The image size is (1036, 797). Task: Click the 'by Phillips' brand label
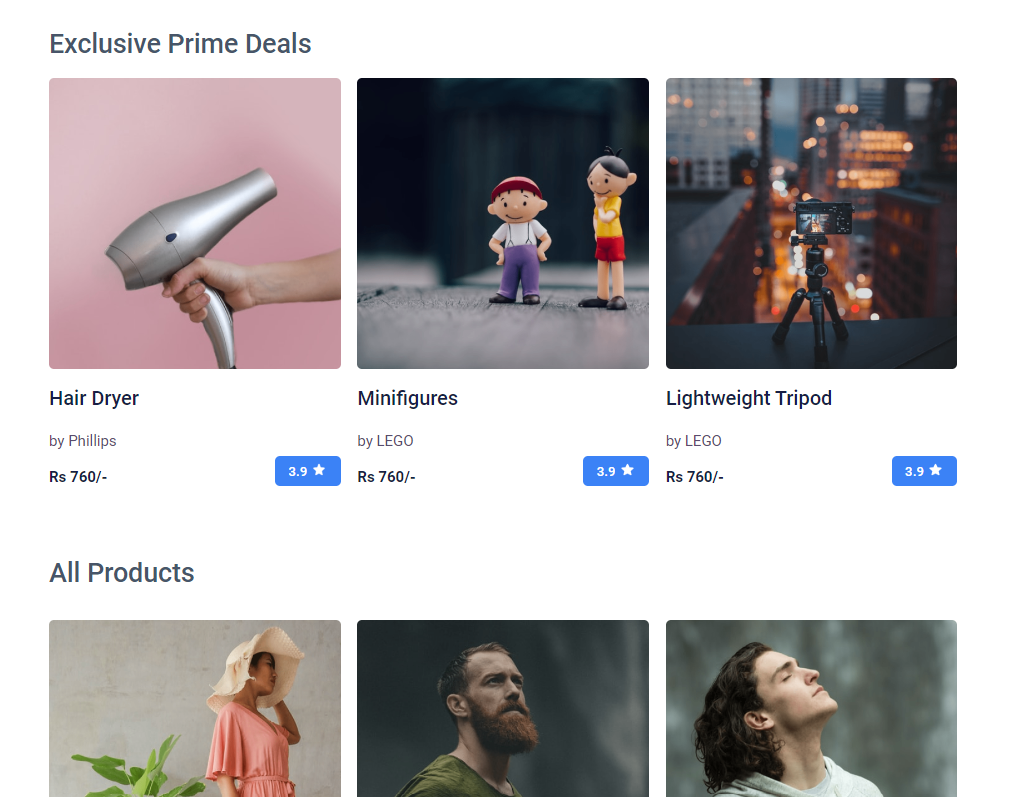[x=83, y=441]
